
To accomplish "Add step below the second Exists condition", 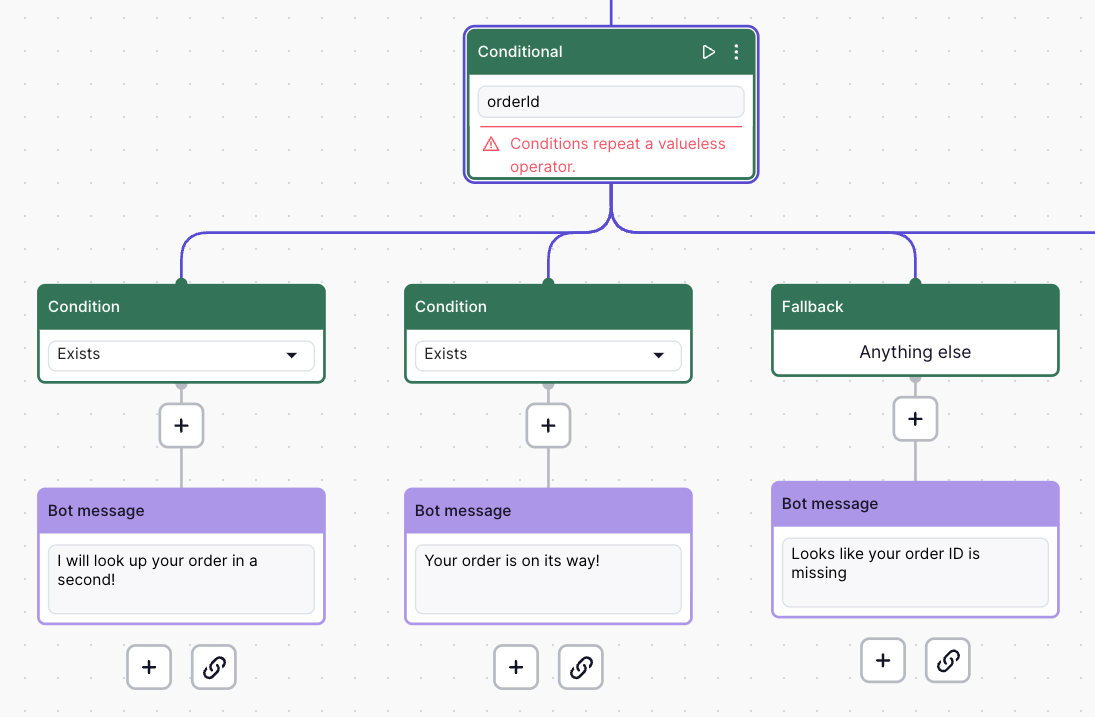I will (548, 425).
